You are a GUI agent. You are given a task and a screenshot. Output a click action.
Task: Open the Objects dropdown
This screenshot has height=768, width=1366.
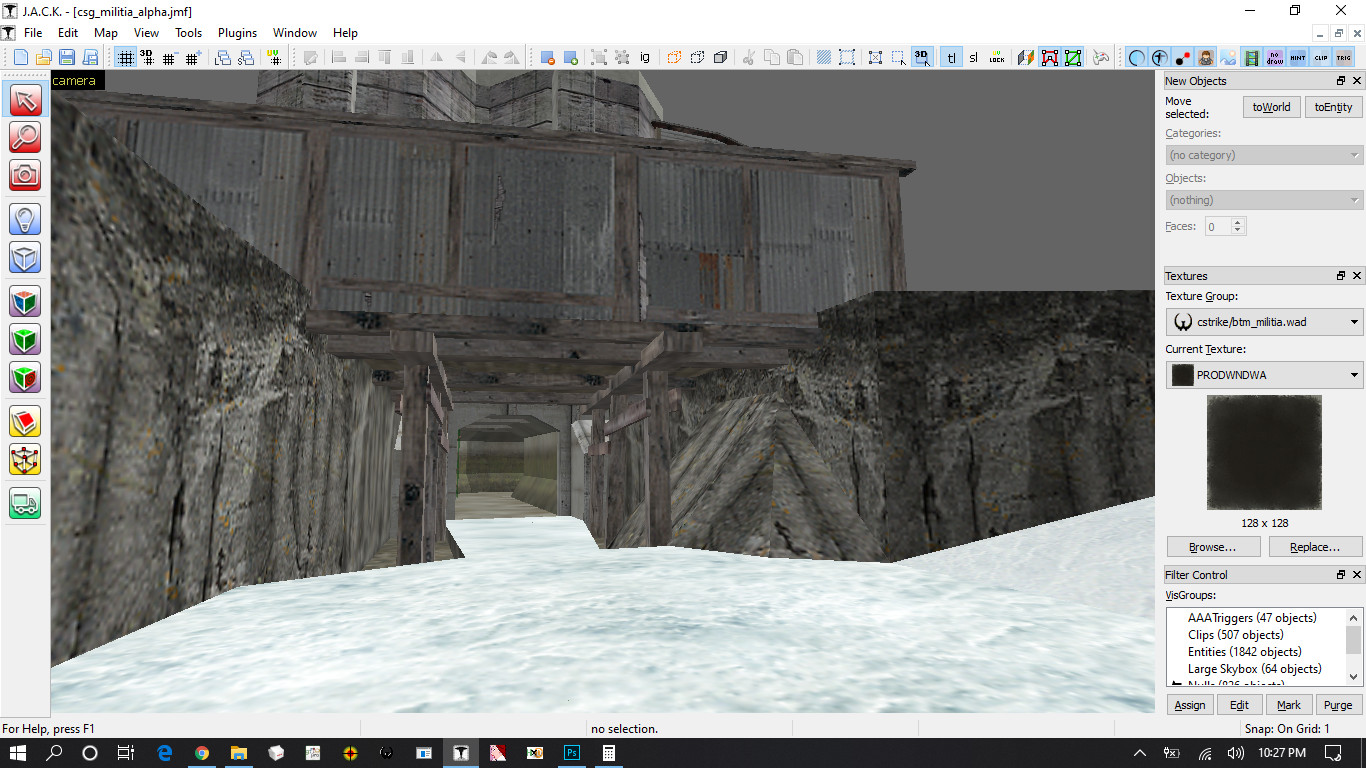[x=1264, y=200]
